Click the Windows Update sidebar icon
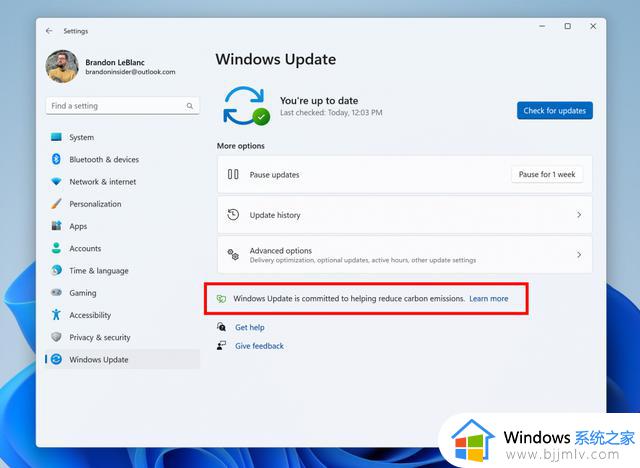This screenshot has width=640, height=468. coord(56,359)
